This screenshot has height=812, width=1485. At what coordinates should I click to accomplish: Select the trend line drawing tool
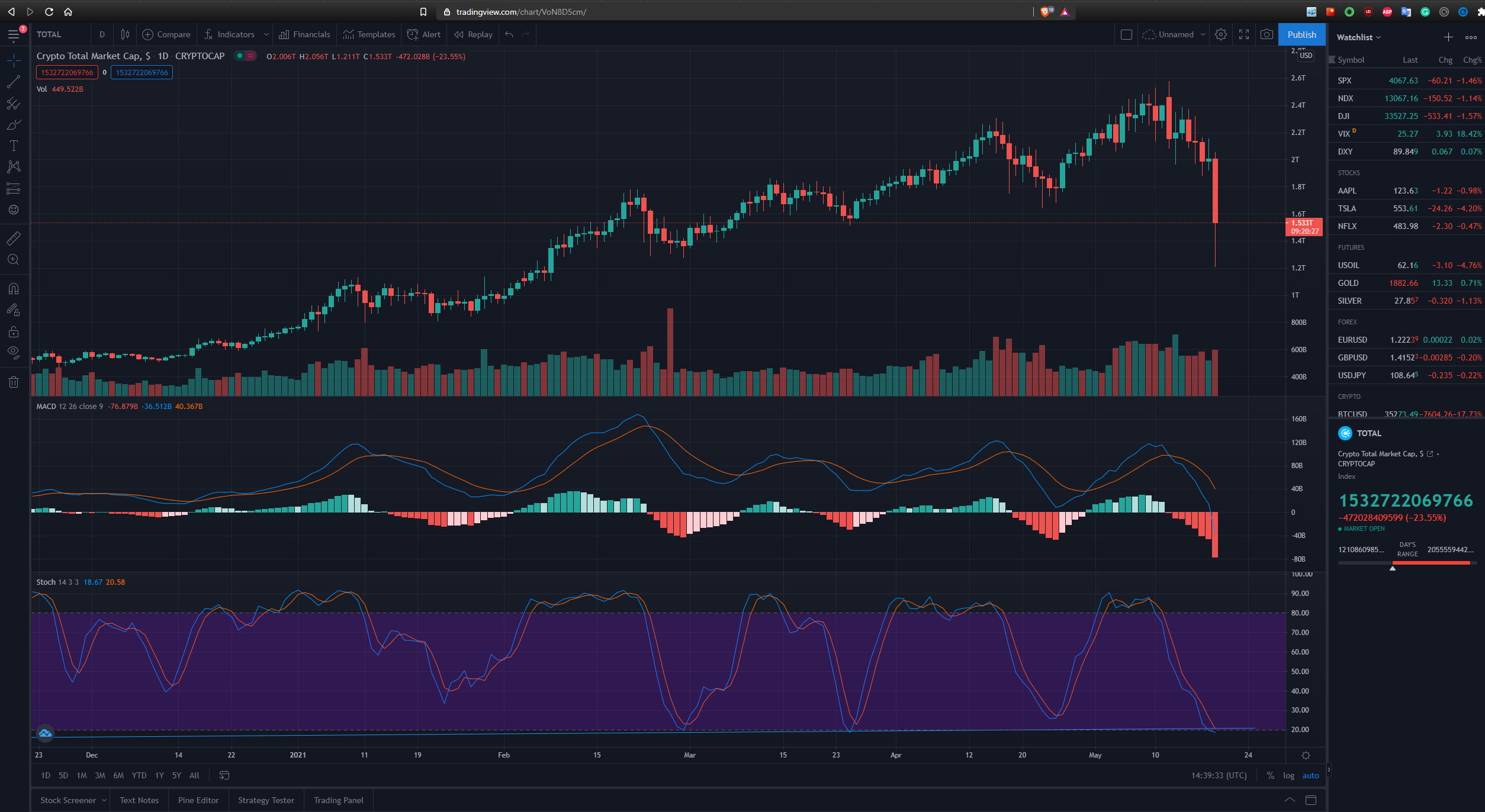[14, 82]
